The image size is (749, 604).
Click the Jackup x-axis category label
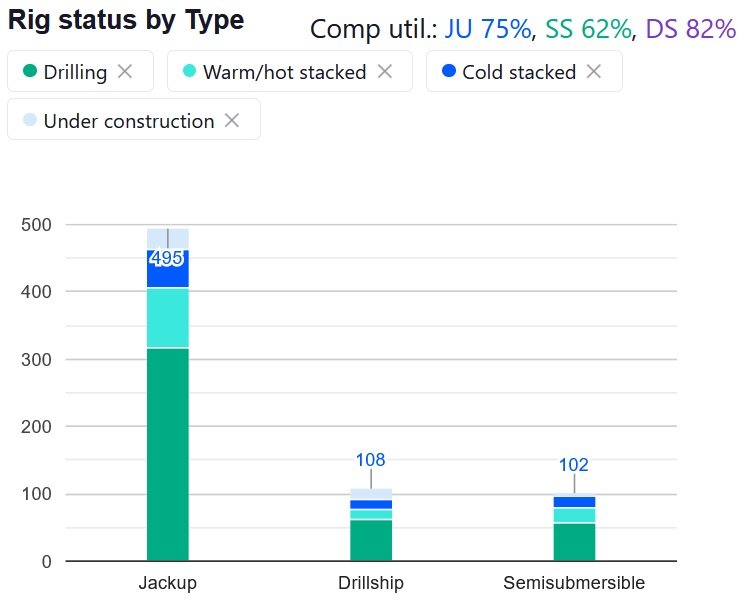[168, 583]
